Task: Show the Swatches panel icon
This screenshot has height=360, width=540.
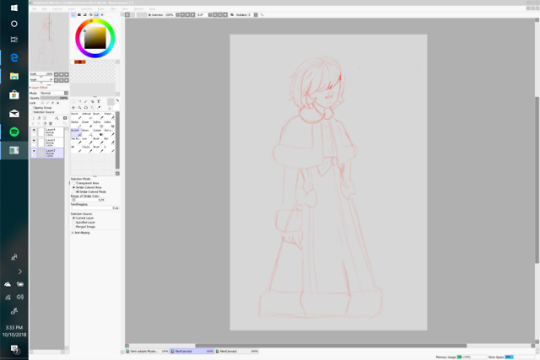Action: (96, 15)
